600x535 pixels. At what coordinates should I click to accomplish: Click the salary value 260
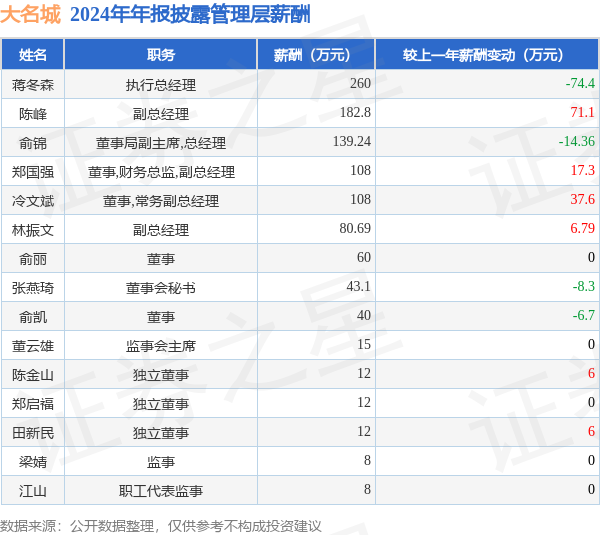(360, 83)
